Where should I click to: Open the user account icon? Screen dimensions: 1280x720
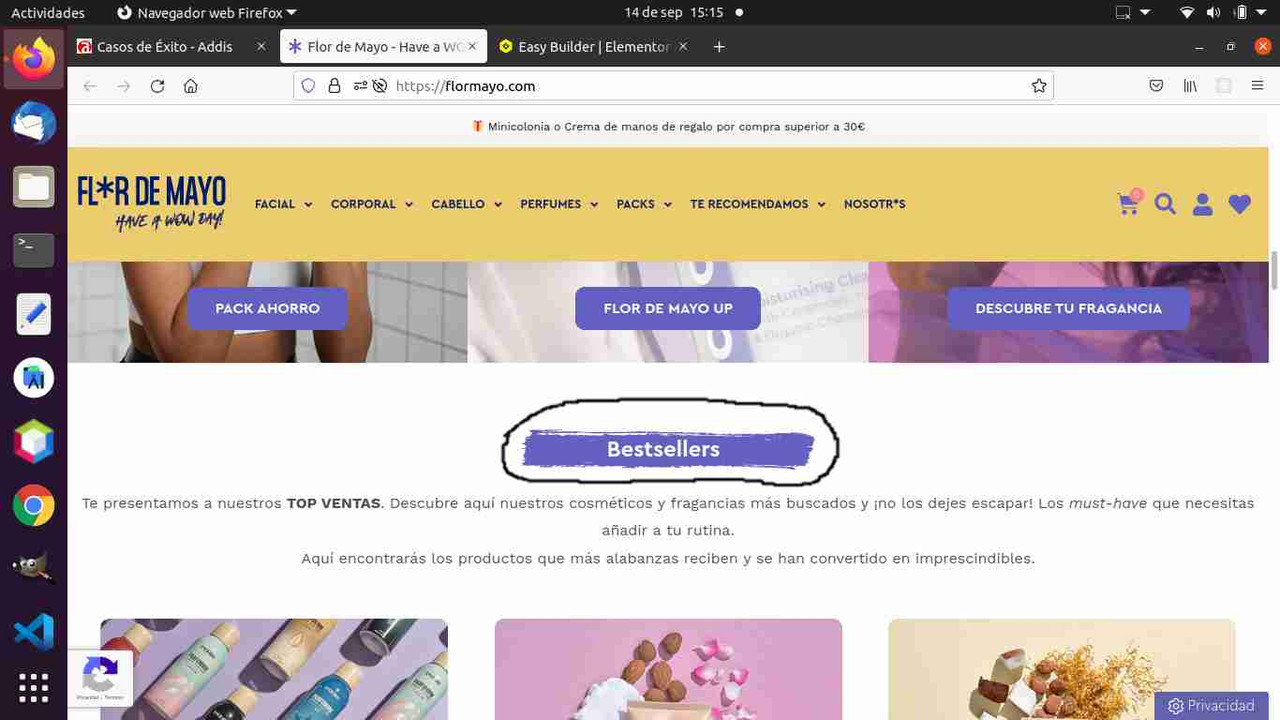click(x=1202, y=204)
